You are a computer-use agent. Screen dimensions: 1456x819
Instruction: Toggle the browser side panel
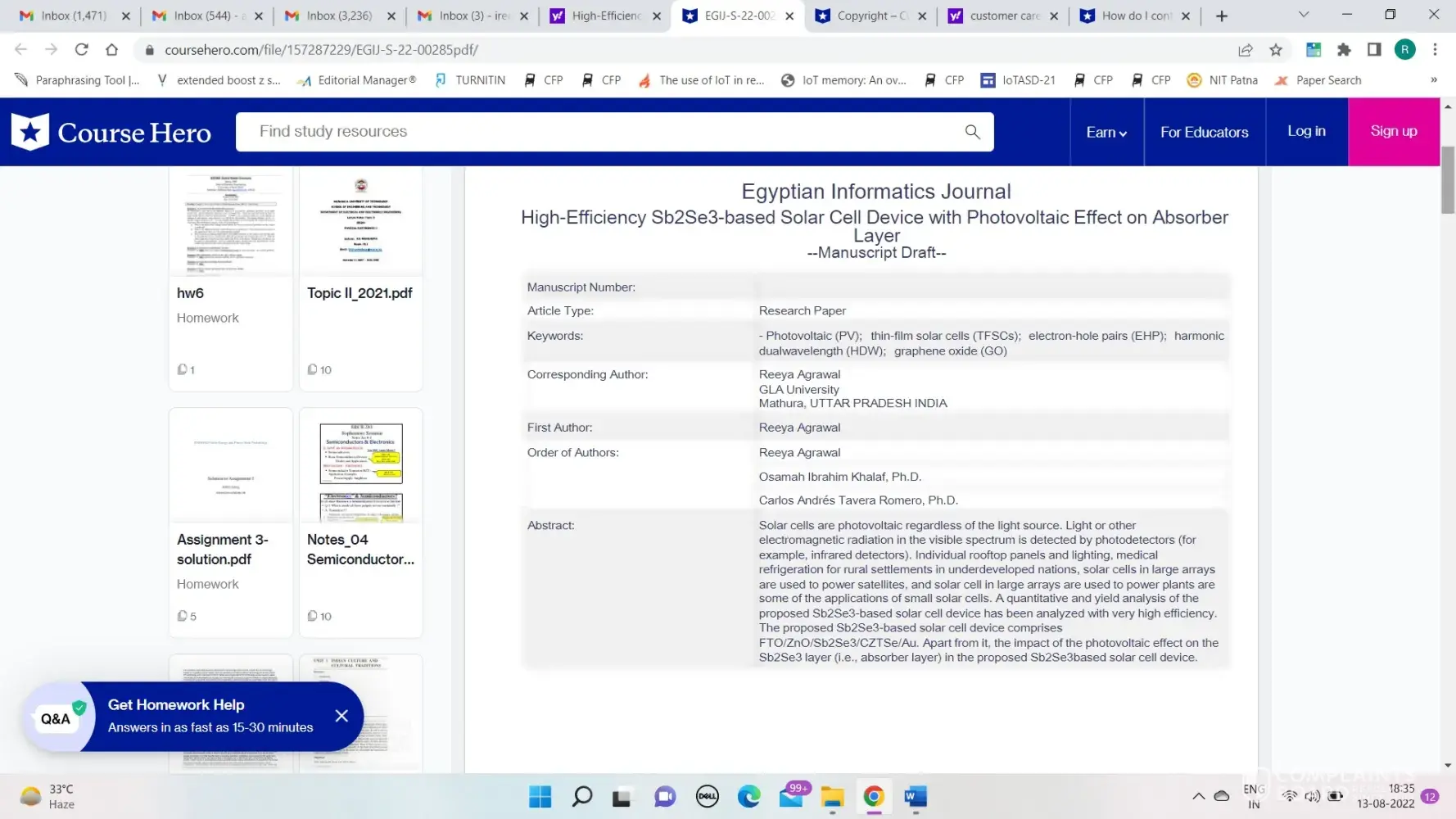1374,50
